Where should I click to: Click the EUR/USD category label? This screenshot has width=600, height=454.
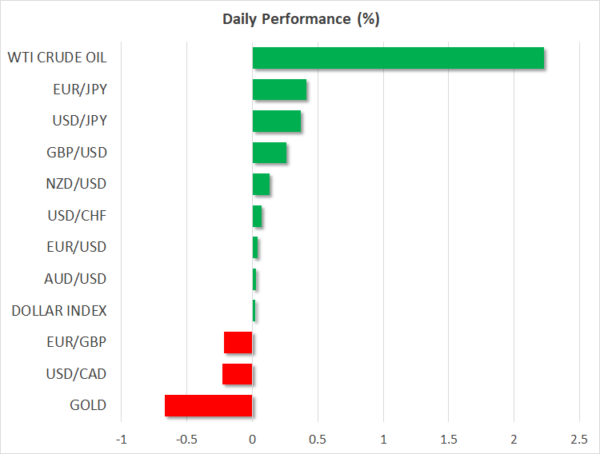pos(76,246)
